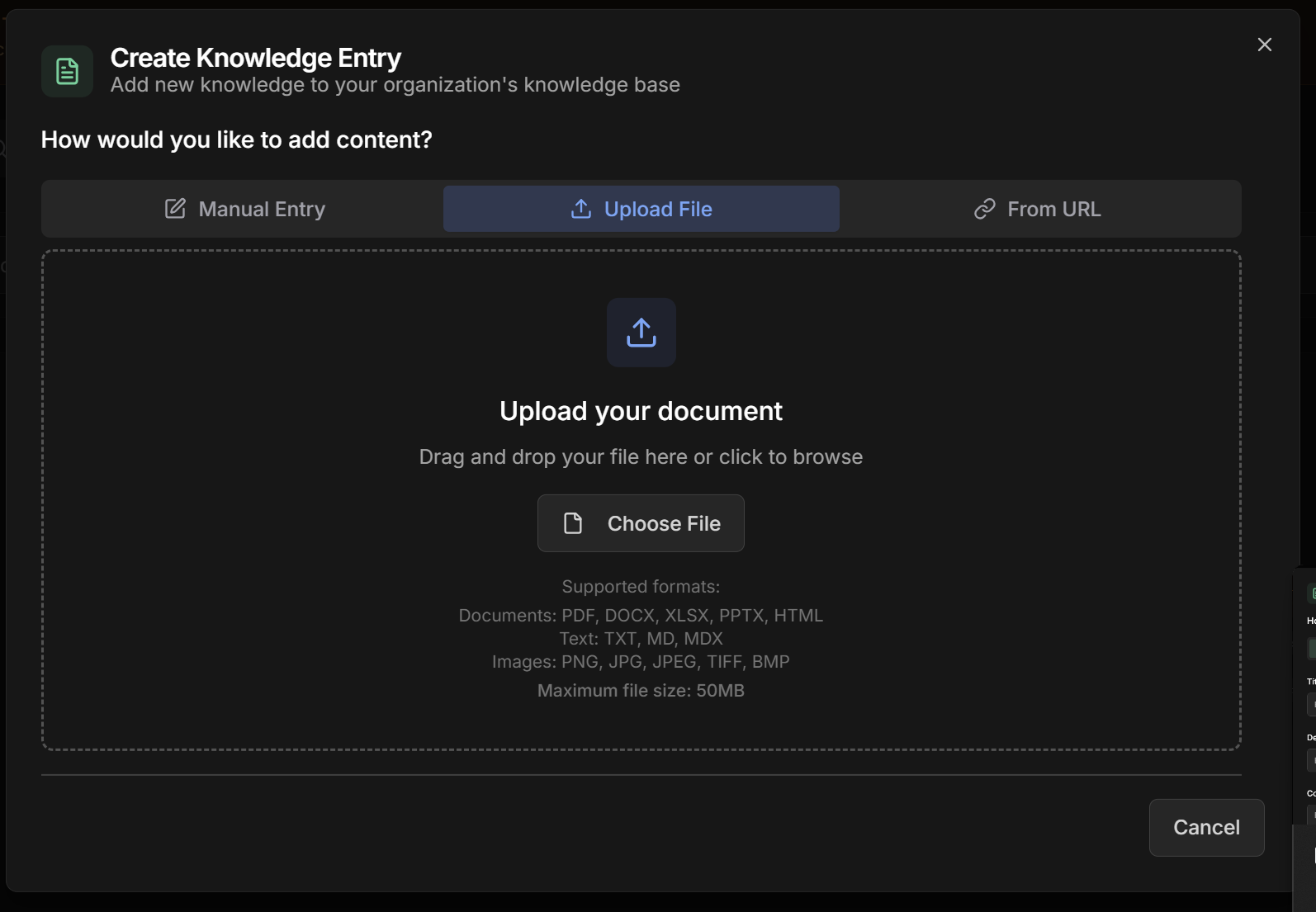This screenshot has width=1316, height=912.
Task: Click 'How would you like to add content?' heading
Action: click(237, 139)
